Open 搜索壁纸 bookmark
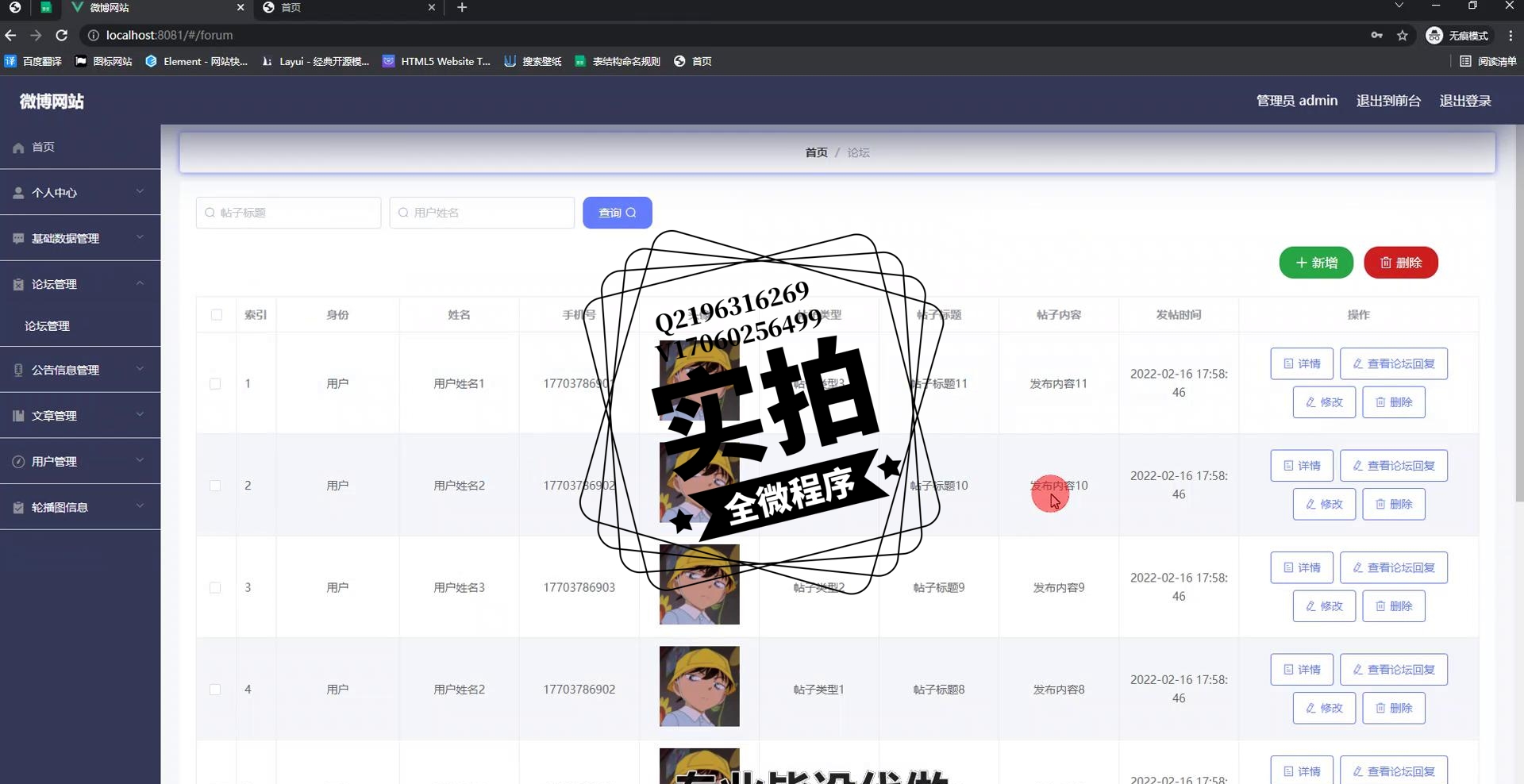Viewport: 1524px width, 784px height. coord(533,61)
